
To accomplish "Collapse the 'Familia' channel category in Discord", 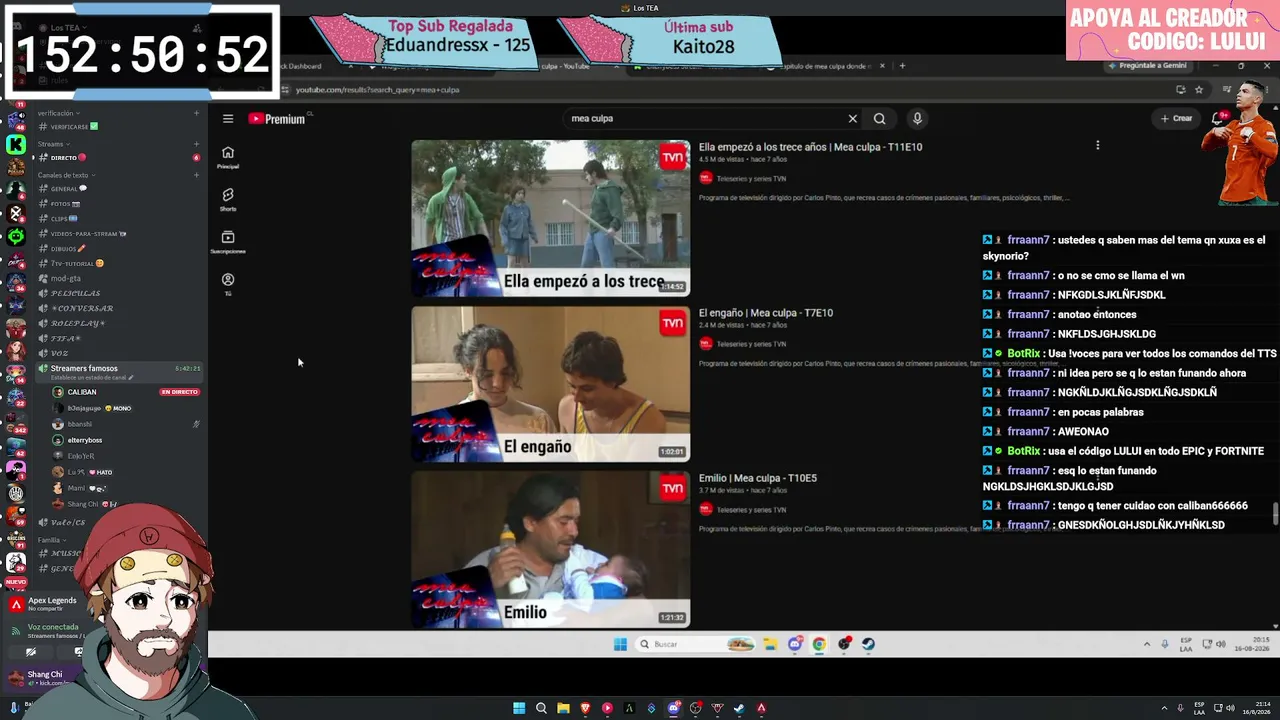I will pyautogui.click(x=51, y=540).
